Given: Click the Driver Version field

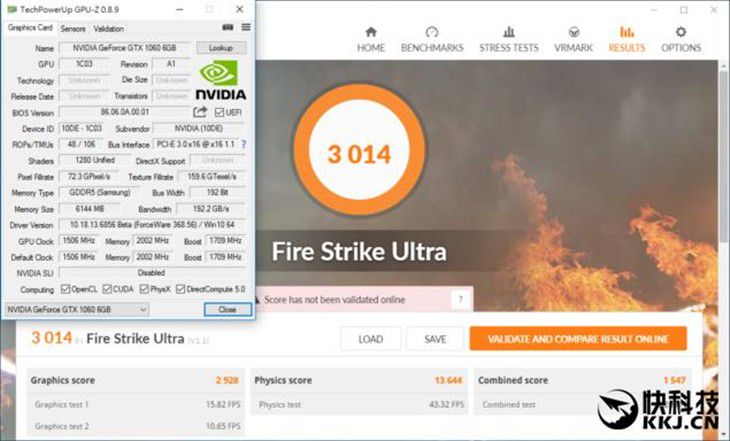Looking at the screenshot, I should (152, 225).
